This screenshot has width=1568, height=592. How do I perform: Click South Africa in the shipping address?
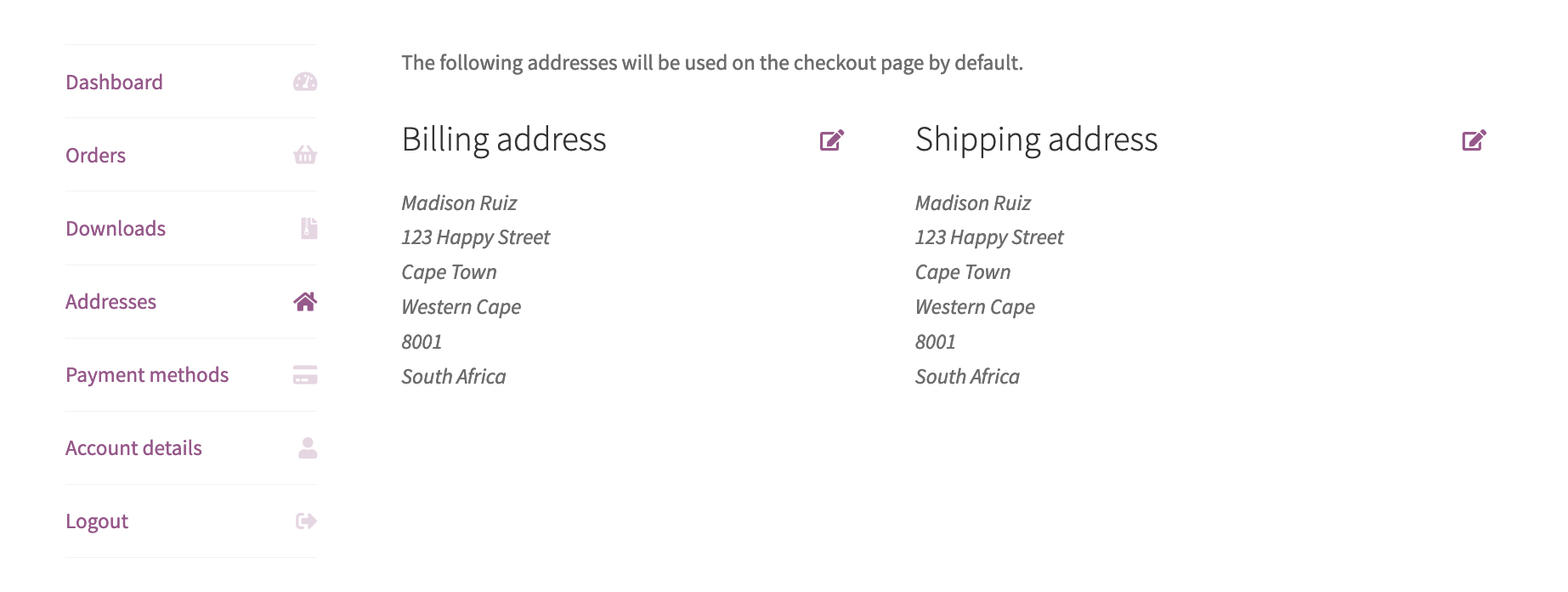967,377
